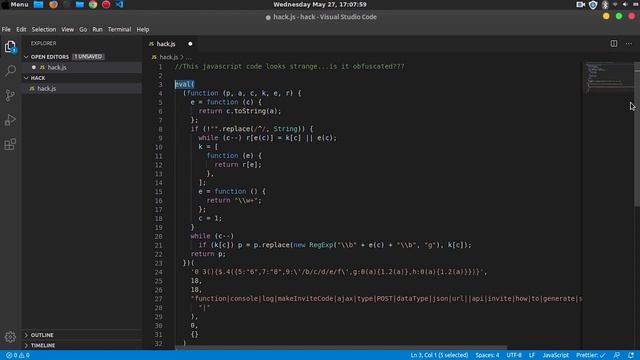Open the Selection menu
The image size is (640, 360).
(44, 29)
